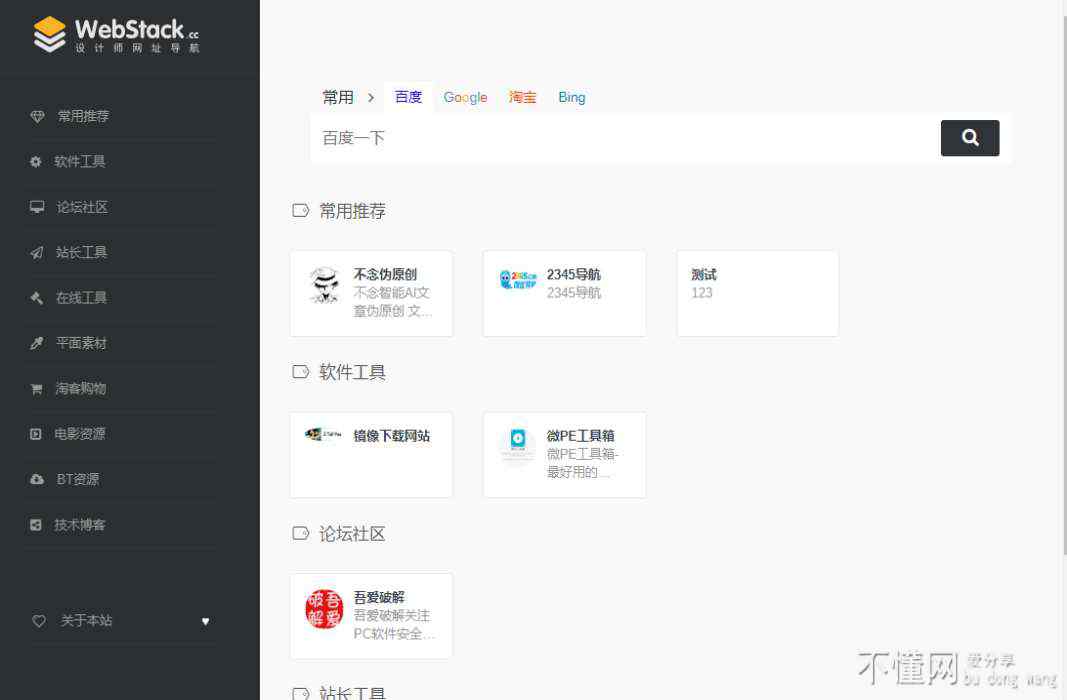Image resolution: width=1067 pixels, height=700 pixels.
Task: Open the 微PE工具箱 site card
Action: pyautogui.click(x=564, y=454)
